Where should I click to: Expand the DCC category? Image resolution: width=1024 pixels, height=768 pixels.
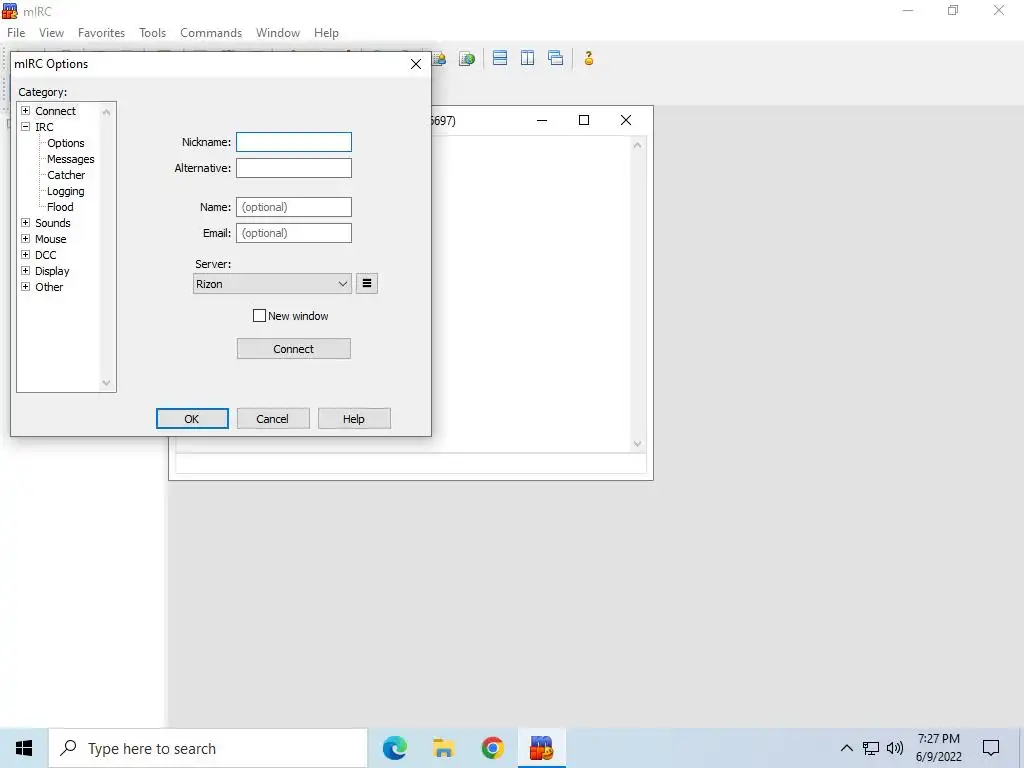tap(25, 255)
